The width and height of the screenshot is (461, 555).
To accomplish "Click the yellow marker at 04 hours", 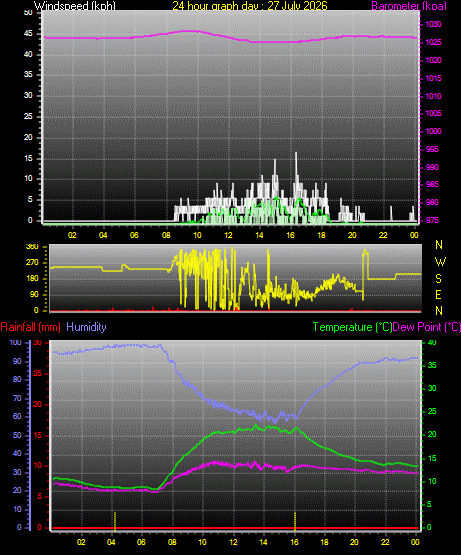I will coord(115,521).
